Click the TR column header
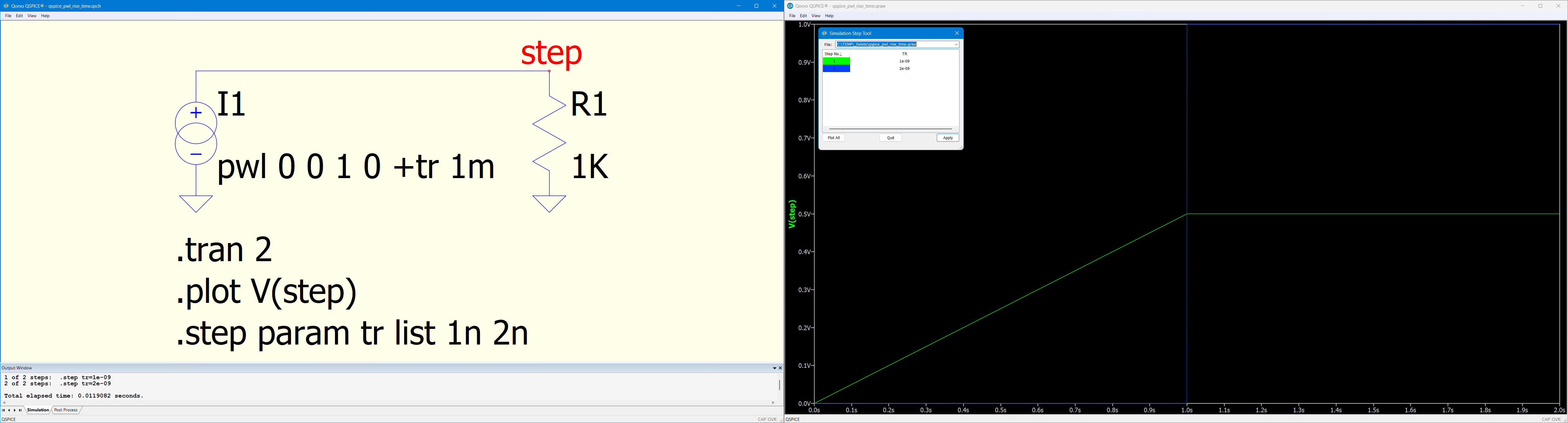 [905, 54]
